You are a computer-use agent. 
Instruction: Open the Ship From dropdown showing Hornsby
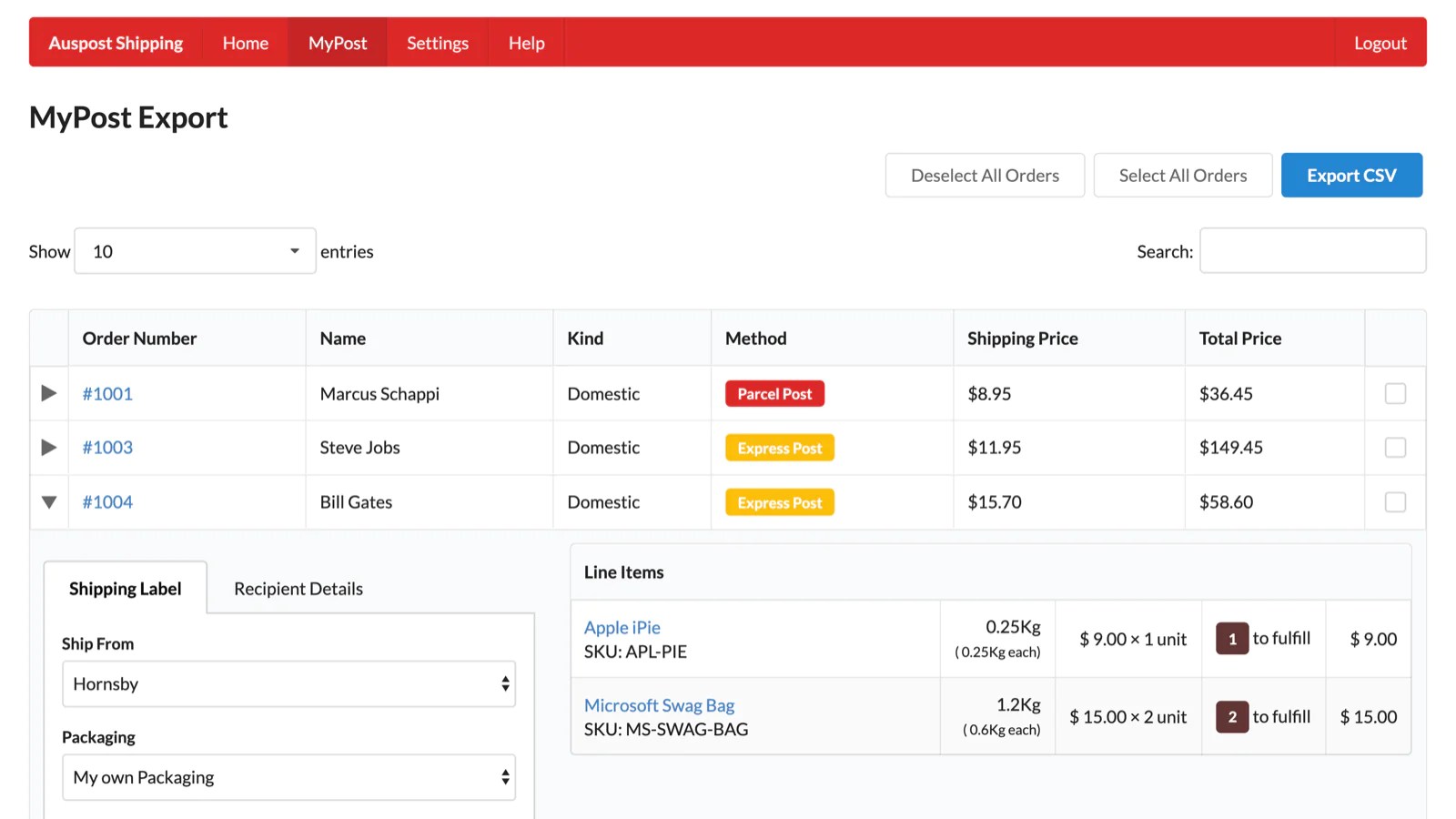(288, 683)
